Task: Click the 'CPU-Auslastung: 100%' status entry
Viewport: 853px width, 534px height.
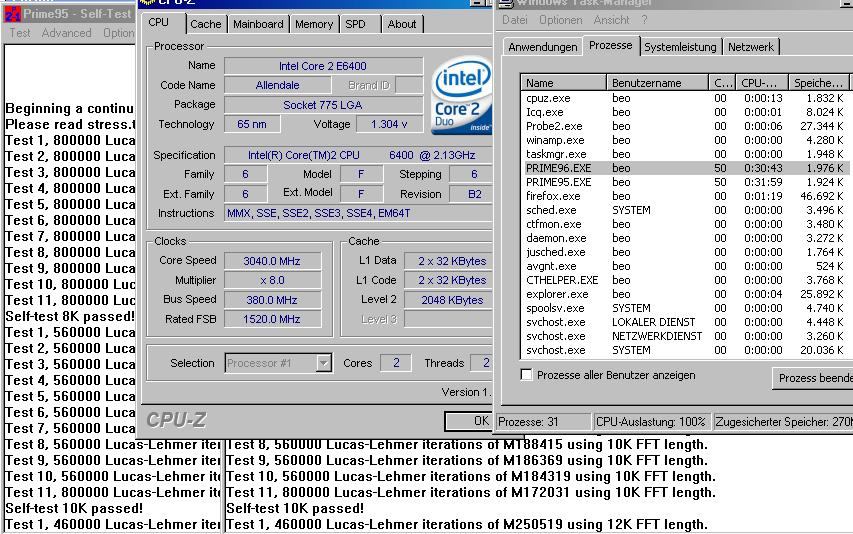Action: pos(651,421)
